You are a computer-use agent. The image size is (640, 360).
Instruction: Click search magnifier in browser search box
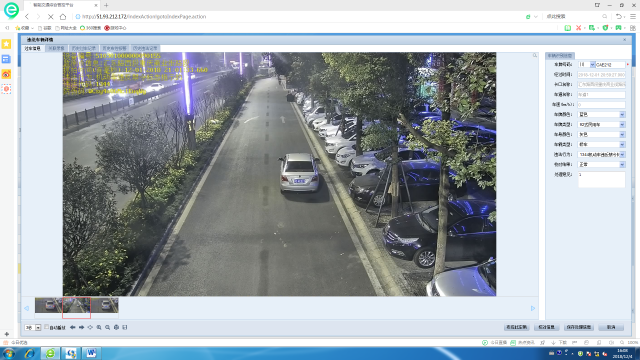pyautogui.click(x=604, y=17)
